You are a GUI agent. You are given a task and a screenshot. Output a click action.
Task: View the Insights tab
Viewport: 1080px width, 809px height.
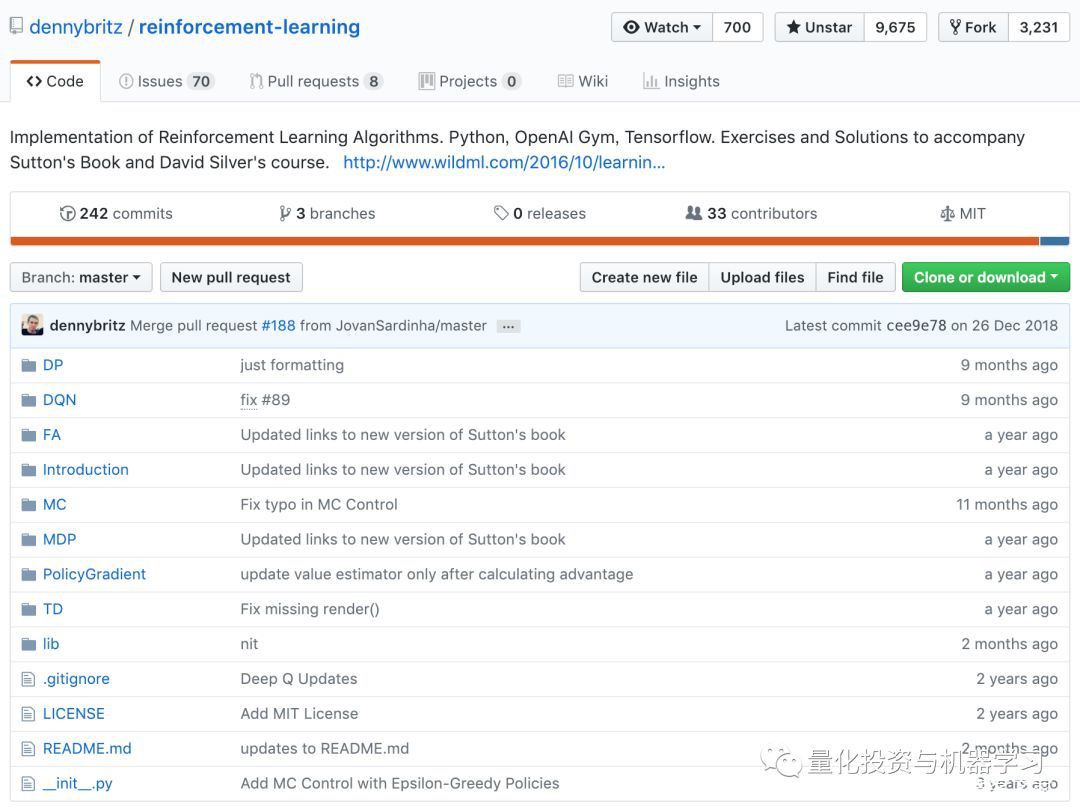[x=681, y=81]
